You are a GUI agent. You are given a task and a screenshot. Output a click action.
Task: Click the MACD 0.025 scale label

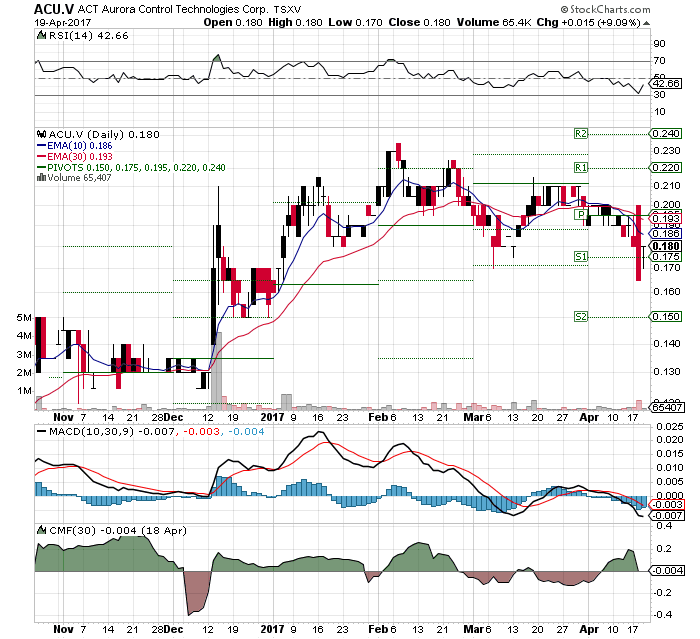(670, 426)
